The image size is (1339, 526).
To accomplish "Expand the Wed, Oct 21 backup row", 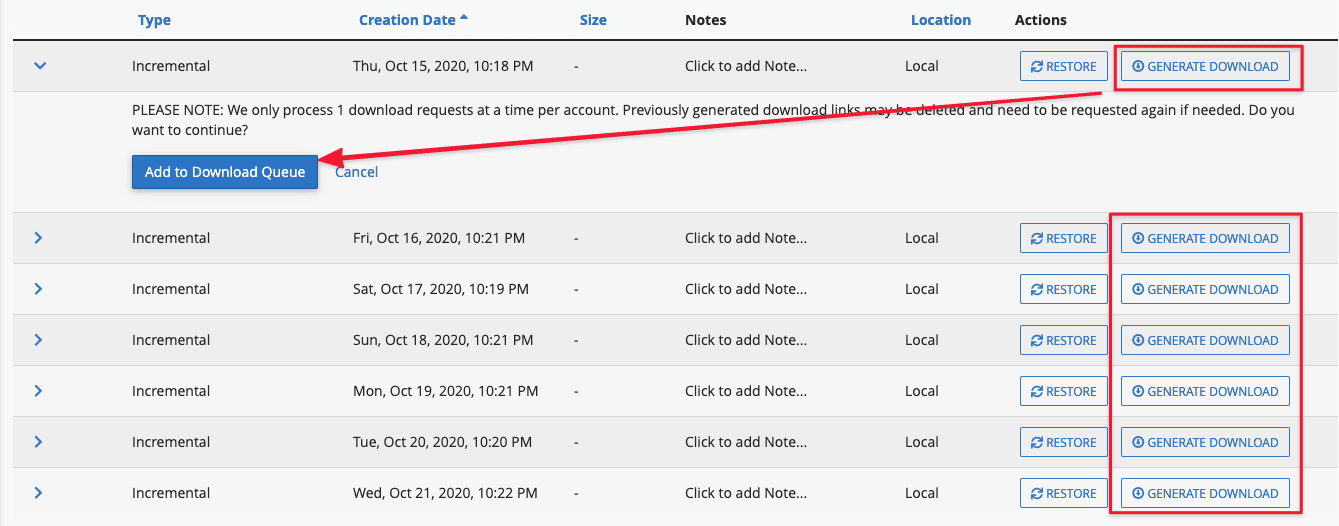I will (39, 493).
